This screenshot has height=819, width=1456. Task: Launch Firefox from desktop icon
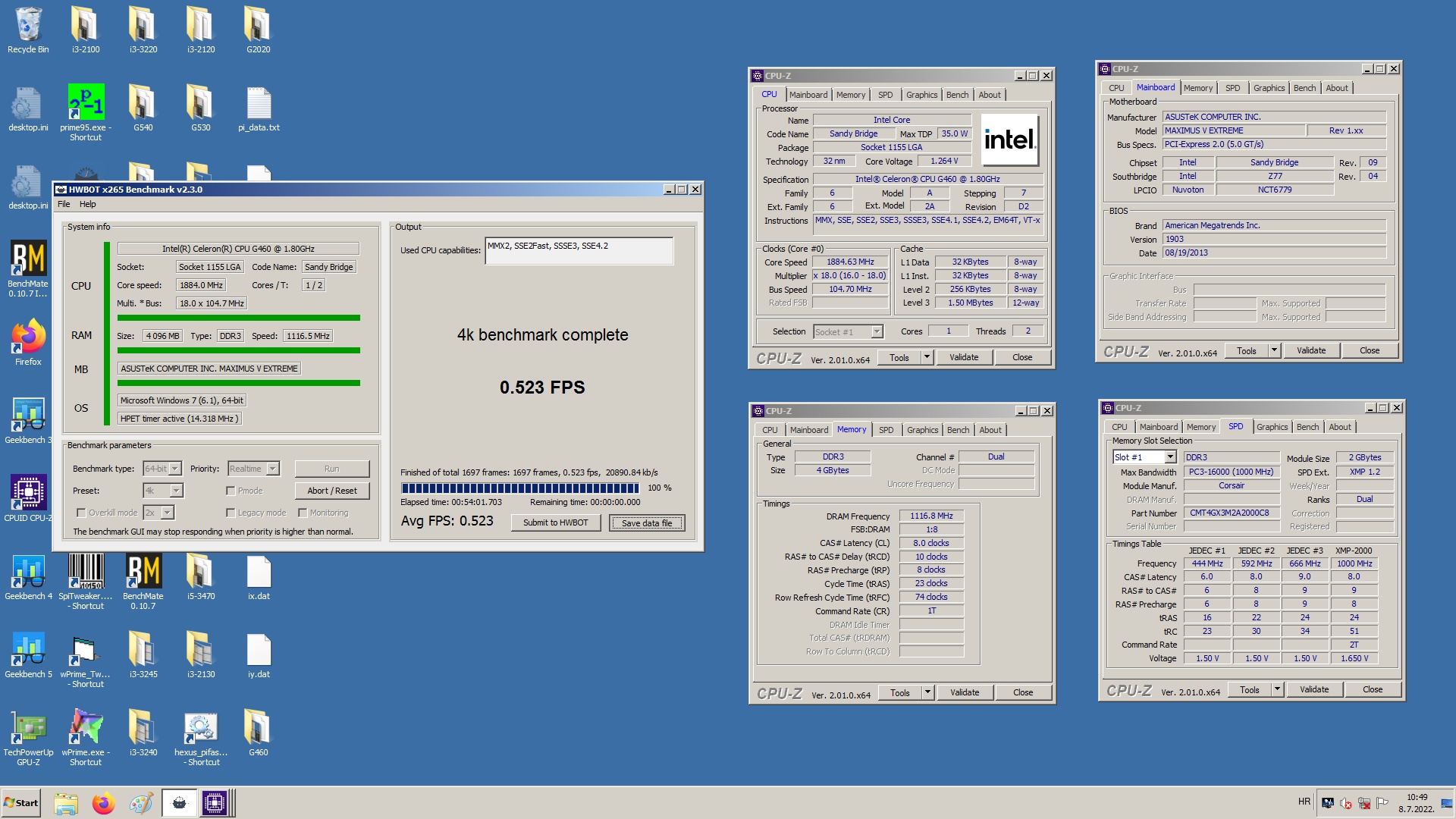pyautogui.click(x=28, y=343)
